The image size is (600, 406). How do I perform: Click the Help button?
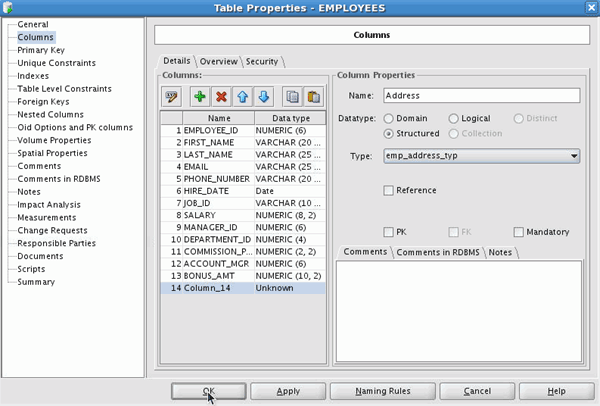pos(556,391)
